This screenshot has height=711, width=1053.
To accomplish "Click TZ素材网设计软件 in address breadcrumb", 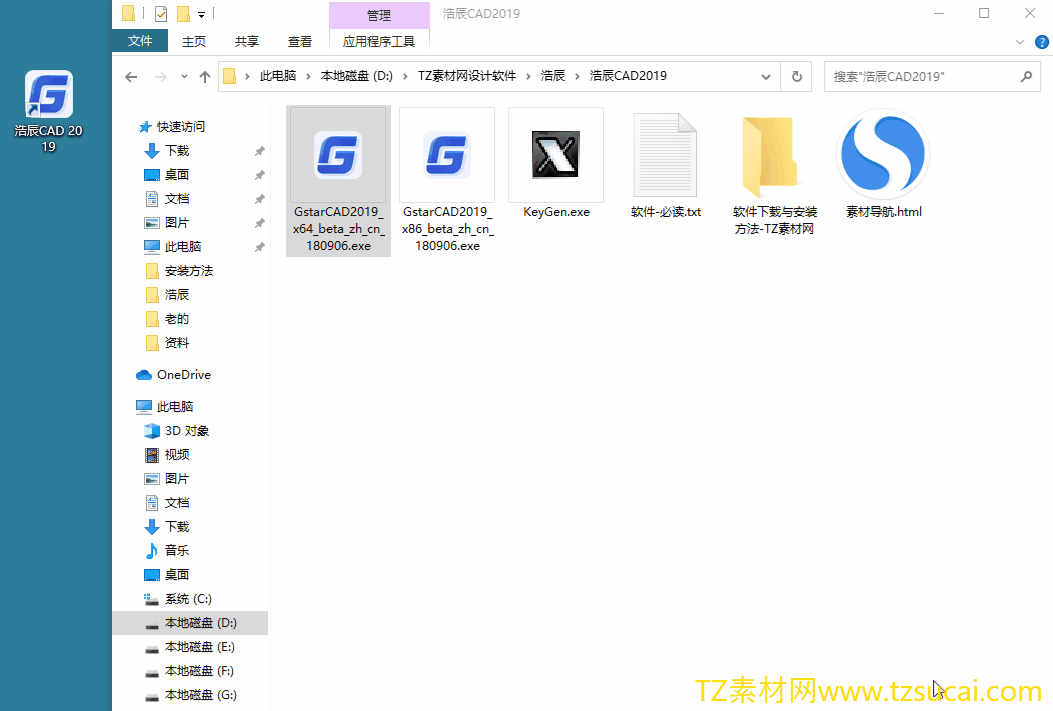I will click(467, 76).
